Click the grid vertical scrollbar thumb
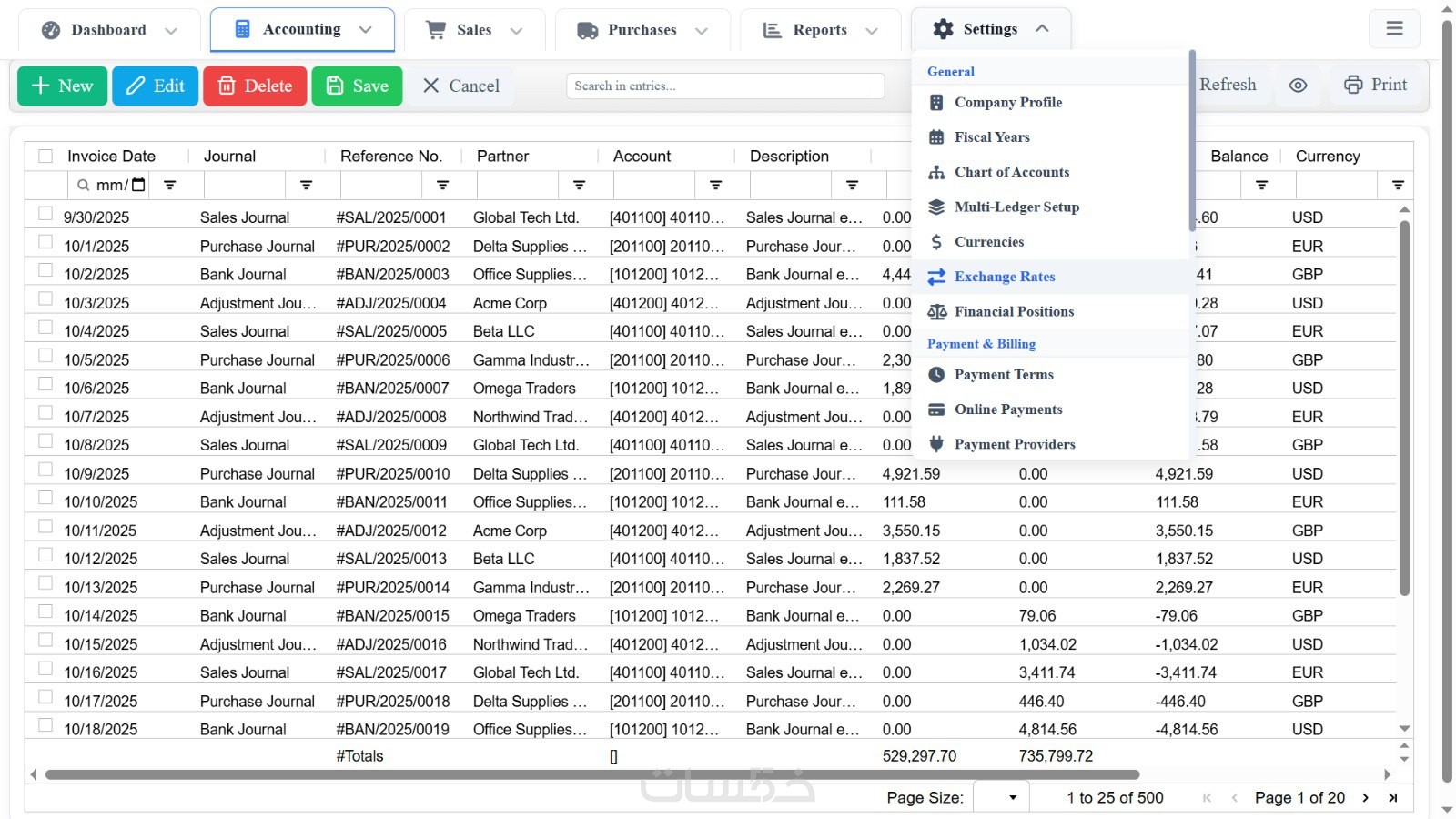 (1404, 408)
